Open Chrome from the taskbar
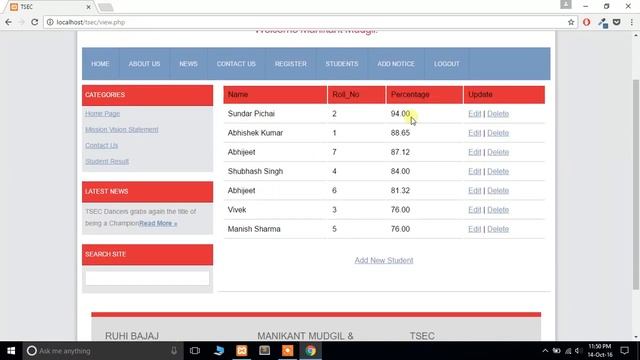This screenshot has width=640, height=360. point(311,351)
